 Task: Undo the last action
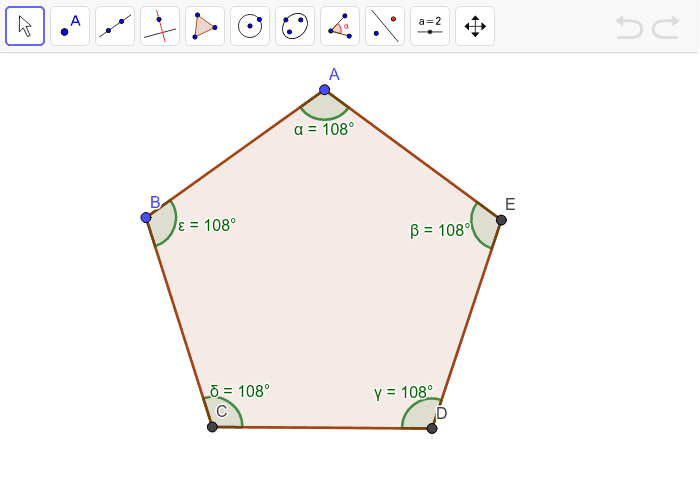coord(629,27)
